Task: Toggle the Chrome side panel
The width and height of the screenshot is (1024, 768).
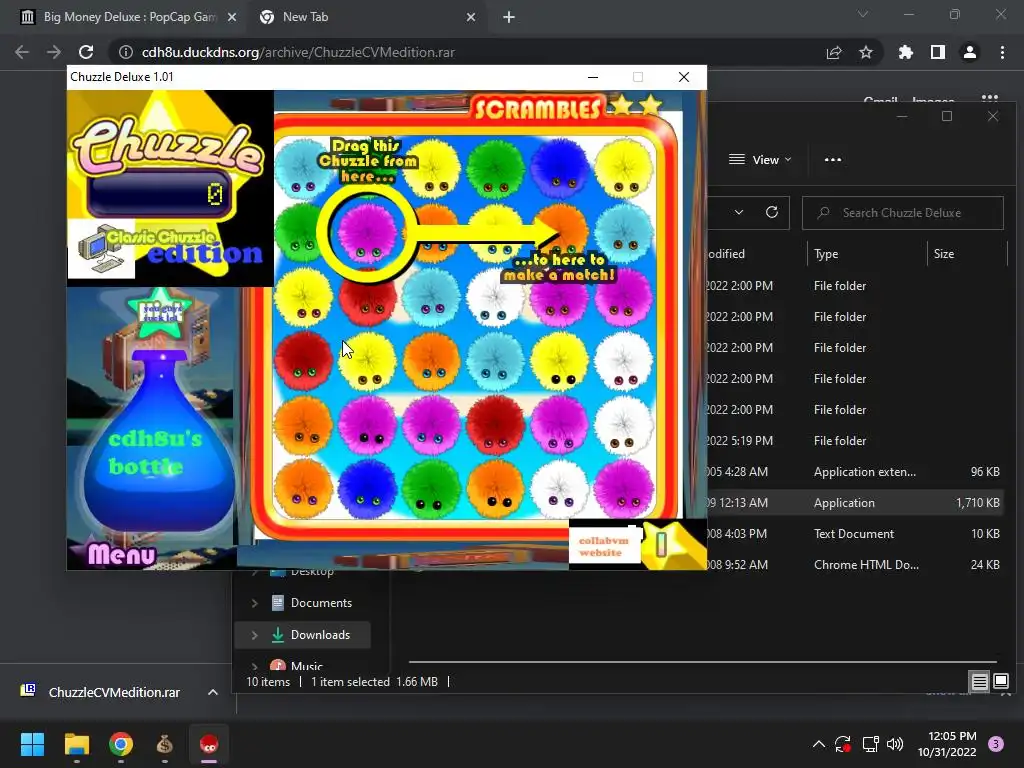Action: [x=938, y=52]
